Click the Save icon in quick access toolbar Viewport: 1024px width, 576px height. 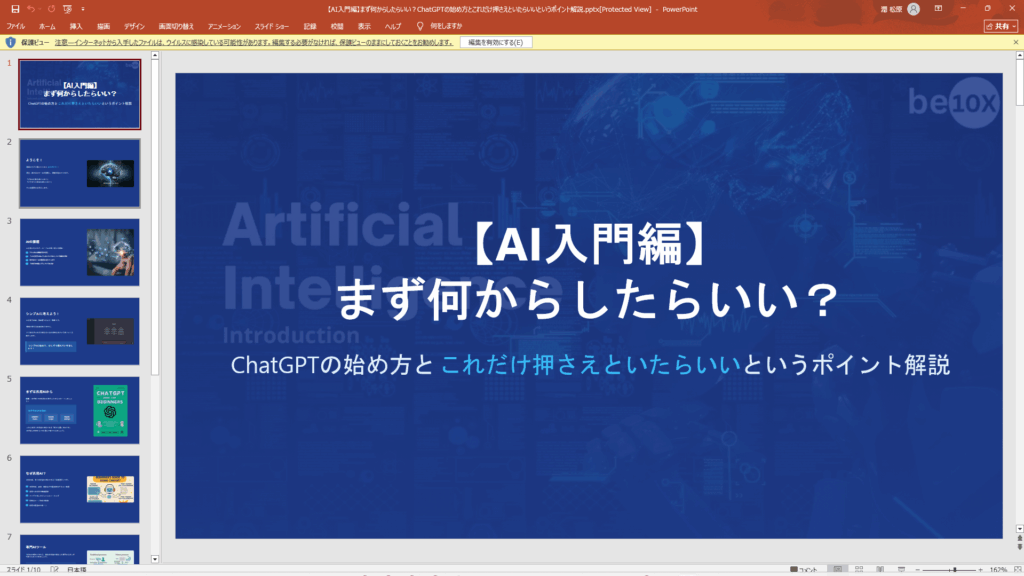point(15,9)
